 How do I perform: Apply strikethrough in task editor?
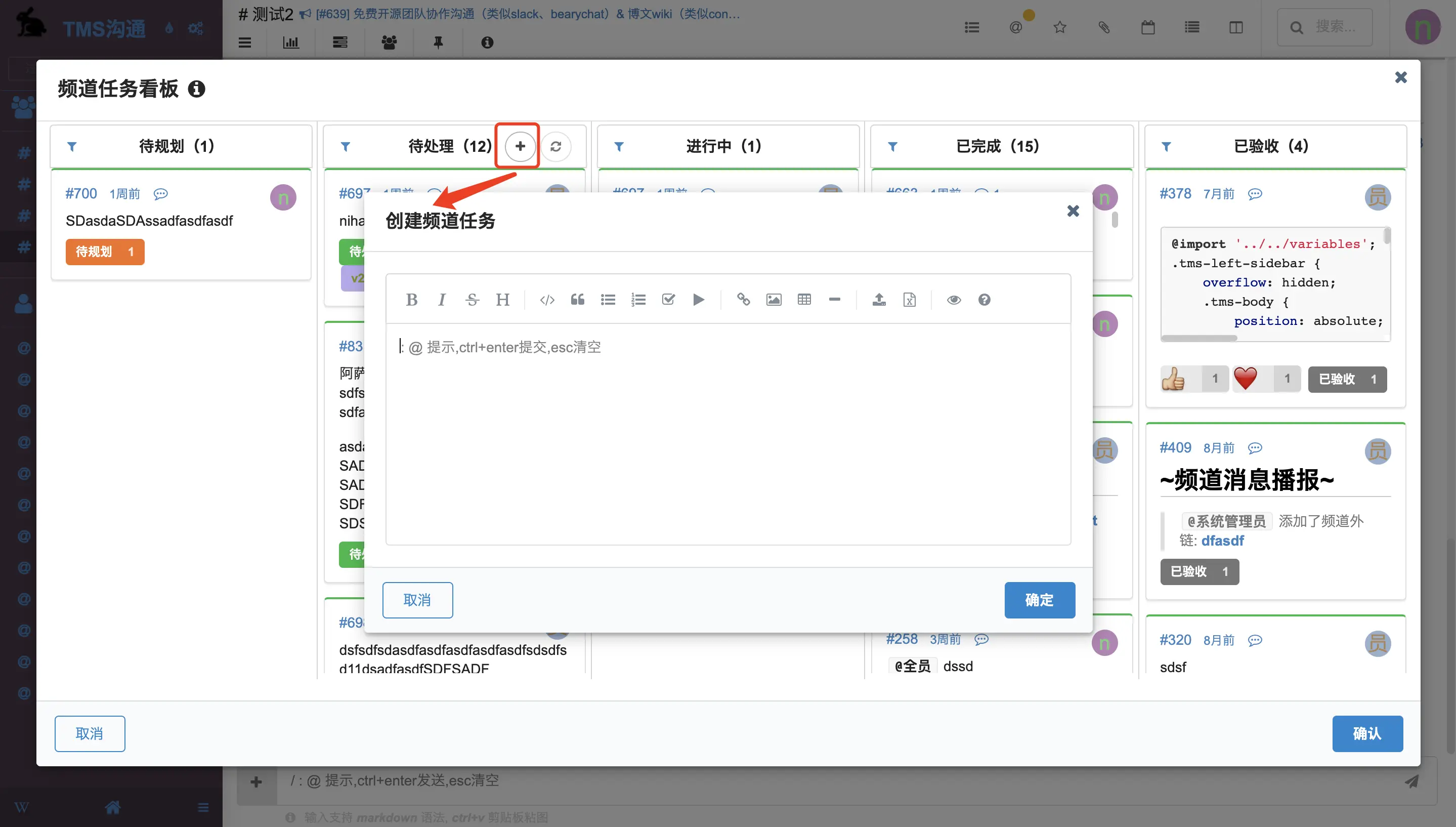click(x=472, y=299)
